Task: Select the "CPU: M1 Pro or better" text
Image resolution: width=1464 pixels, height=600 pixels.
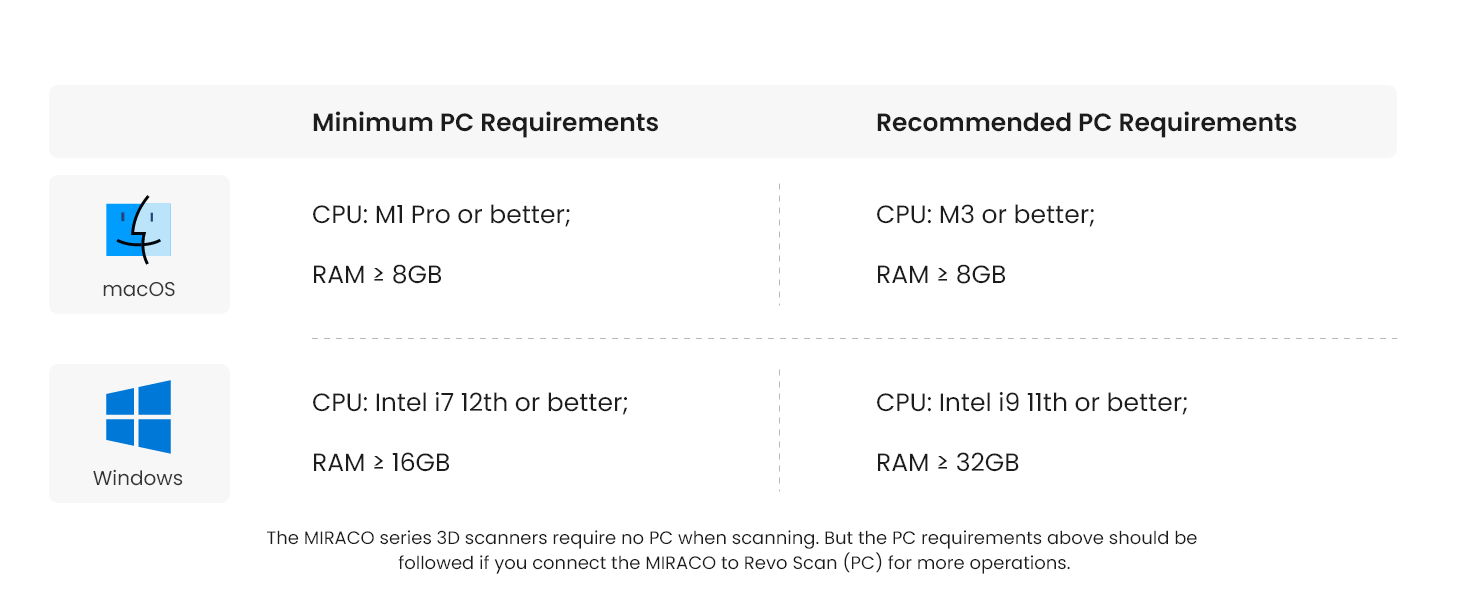Action: point(441,214)
